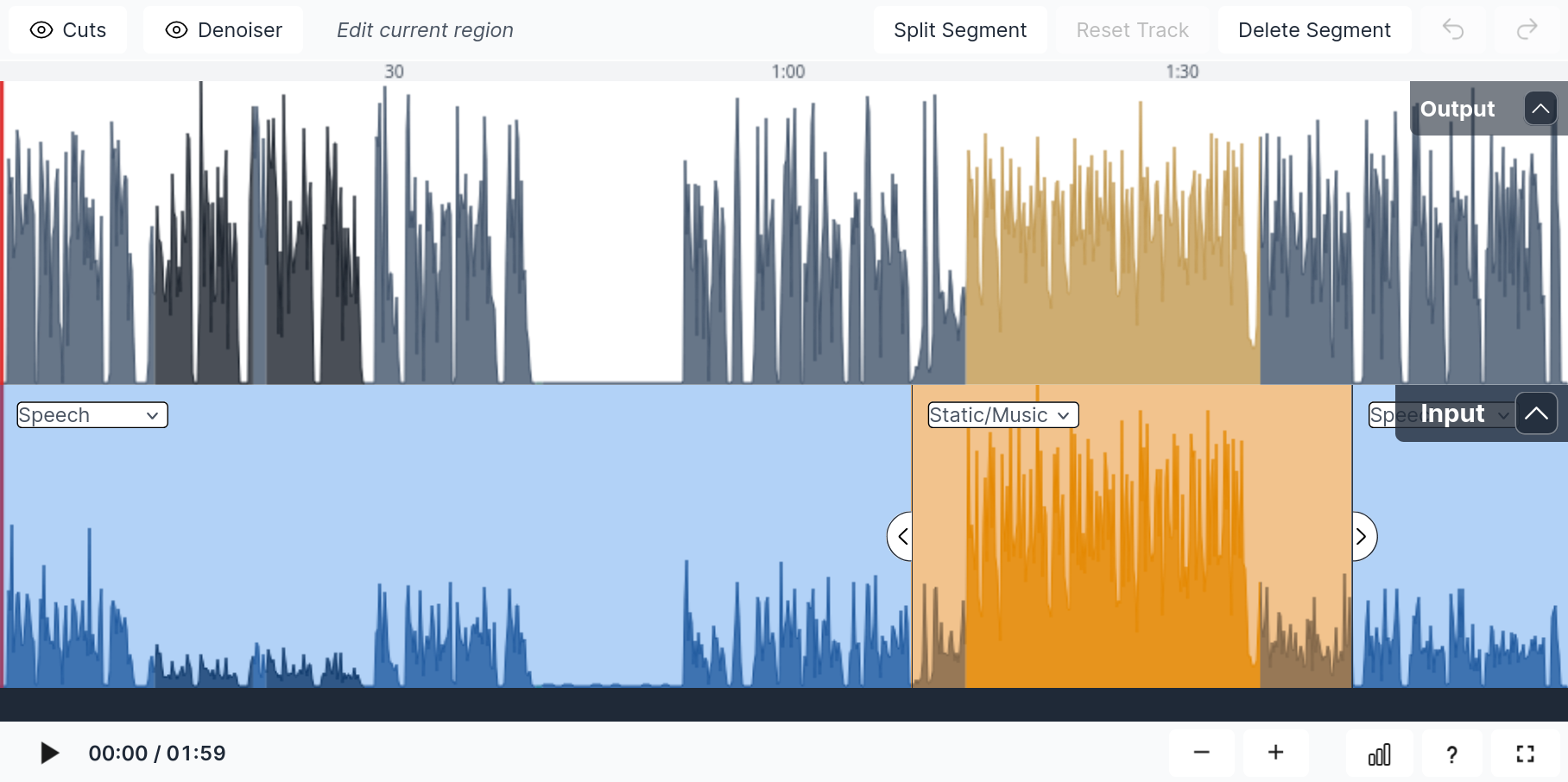The image size is (1568, 782).
Task: Zoom in with the plus button
Action: [1275, 753]
